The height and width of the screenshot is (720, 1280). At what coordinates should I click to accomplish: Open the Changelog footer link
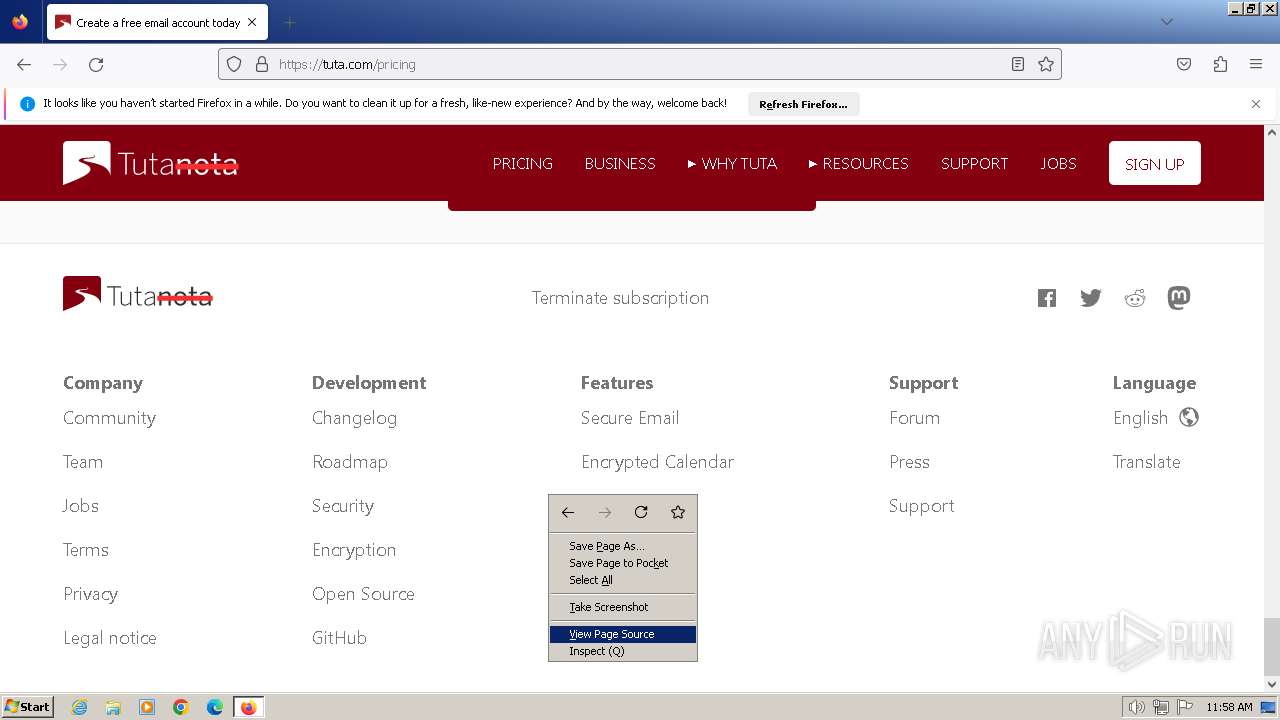pos(354,418)
